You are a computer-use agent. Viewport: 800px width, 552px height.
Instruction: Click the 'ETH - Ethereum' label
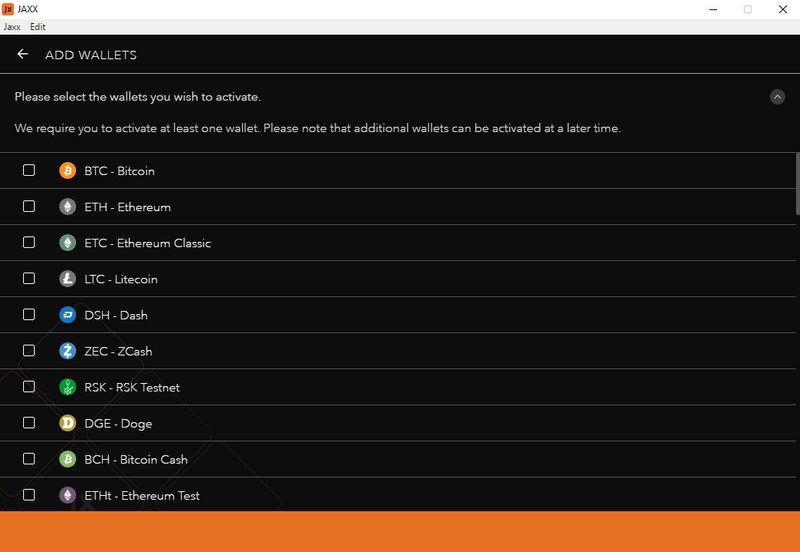click(x=128, y=207)
